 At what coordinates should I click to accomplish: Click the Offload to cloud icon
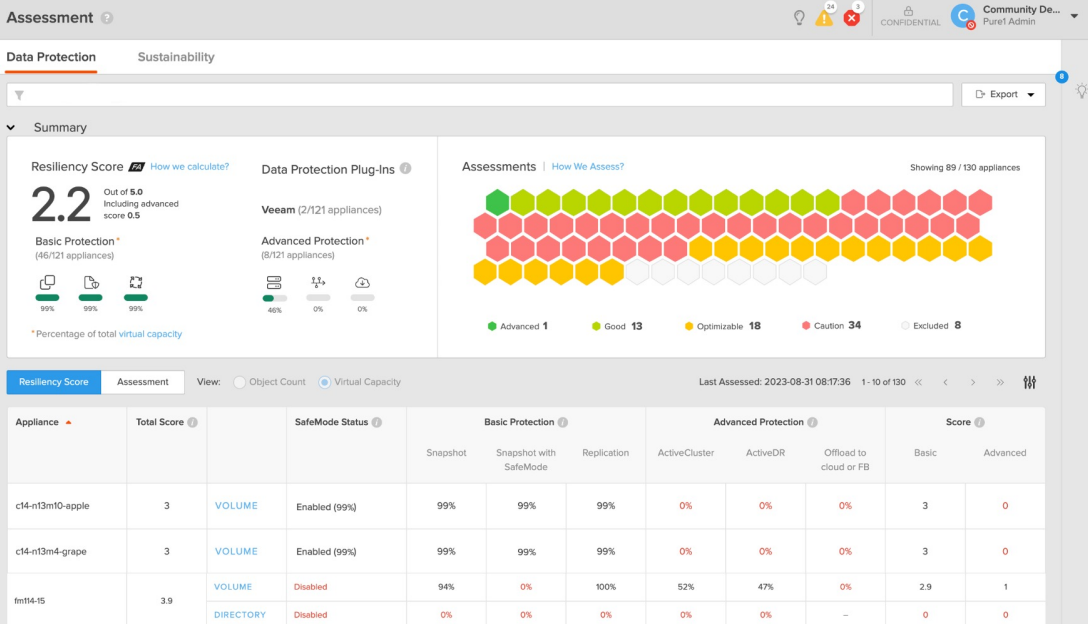(362, 283)
